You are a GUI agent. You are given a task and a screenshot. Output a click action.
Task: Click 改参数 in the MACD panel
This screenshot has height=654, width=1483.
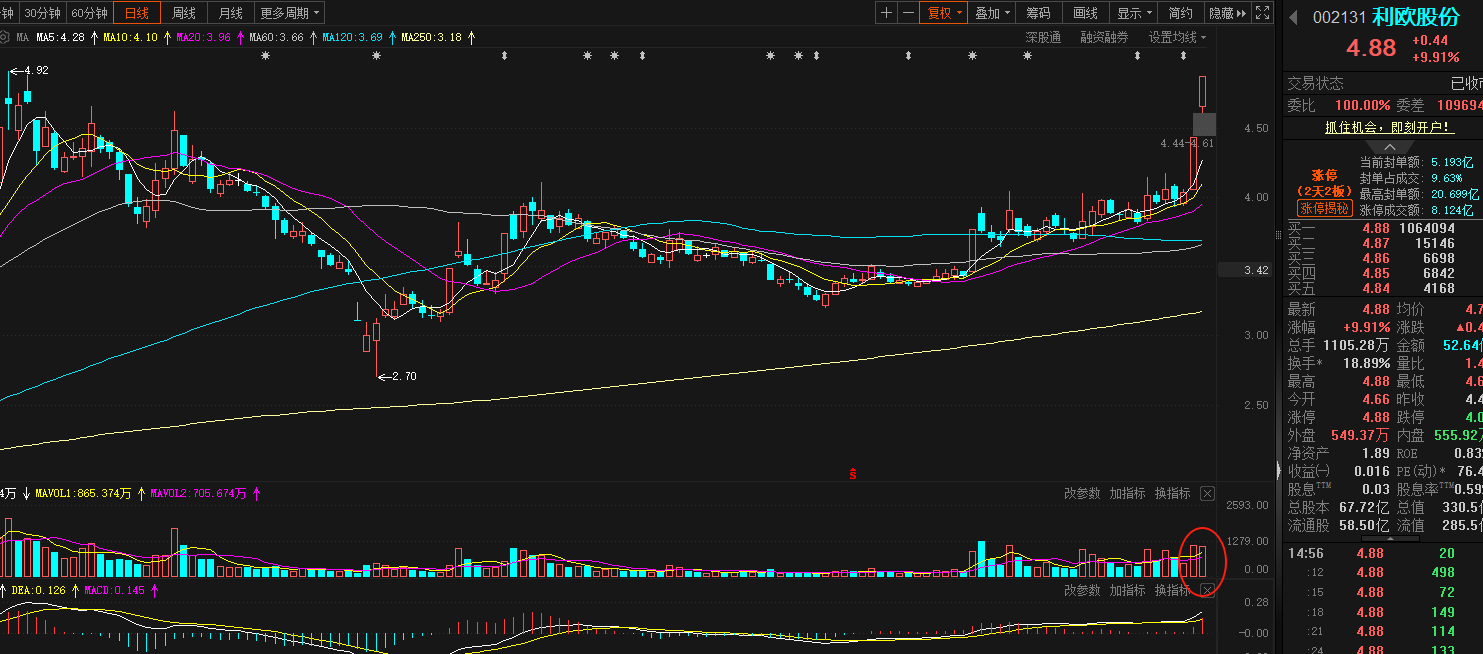1082,590
